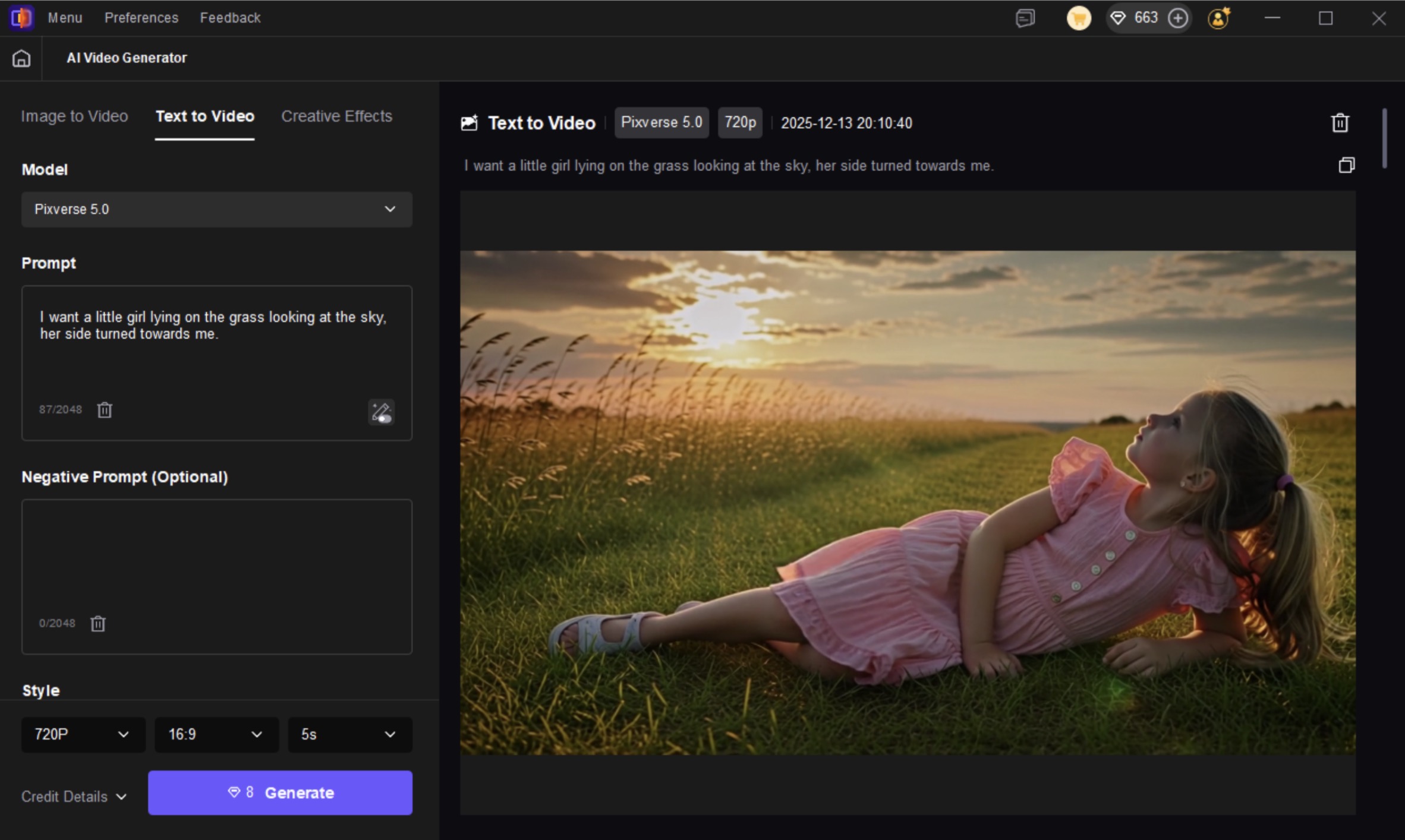The height and width of the screenshot is (840, 1405).
Task: Open the message center icon
Action: point(1025,18)
